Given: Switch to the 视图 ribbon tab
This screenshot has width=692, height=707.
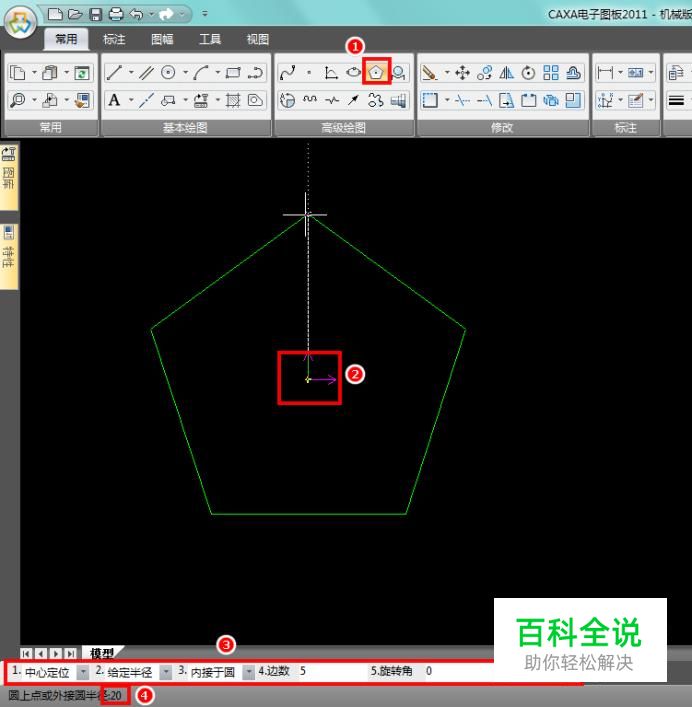Looking at the screenshot, I should pyautogui.click(x=257, y=39).
